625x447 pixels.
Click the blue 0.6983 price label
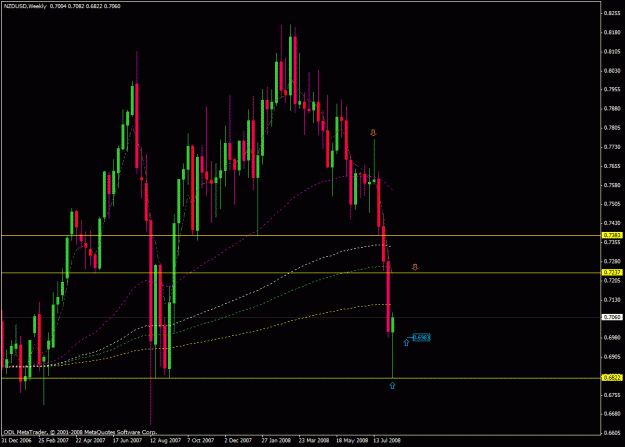pyautogui.click(x=421, y=338)
